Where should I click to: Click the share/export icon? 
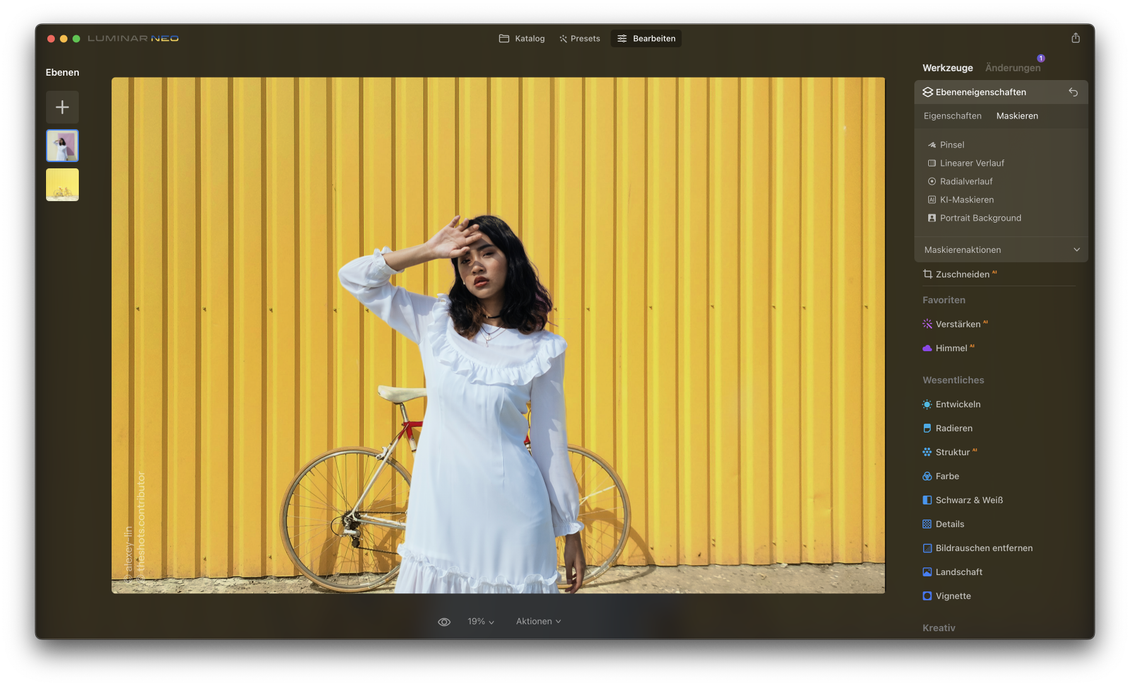click(1075, 38)
